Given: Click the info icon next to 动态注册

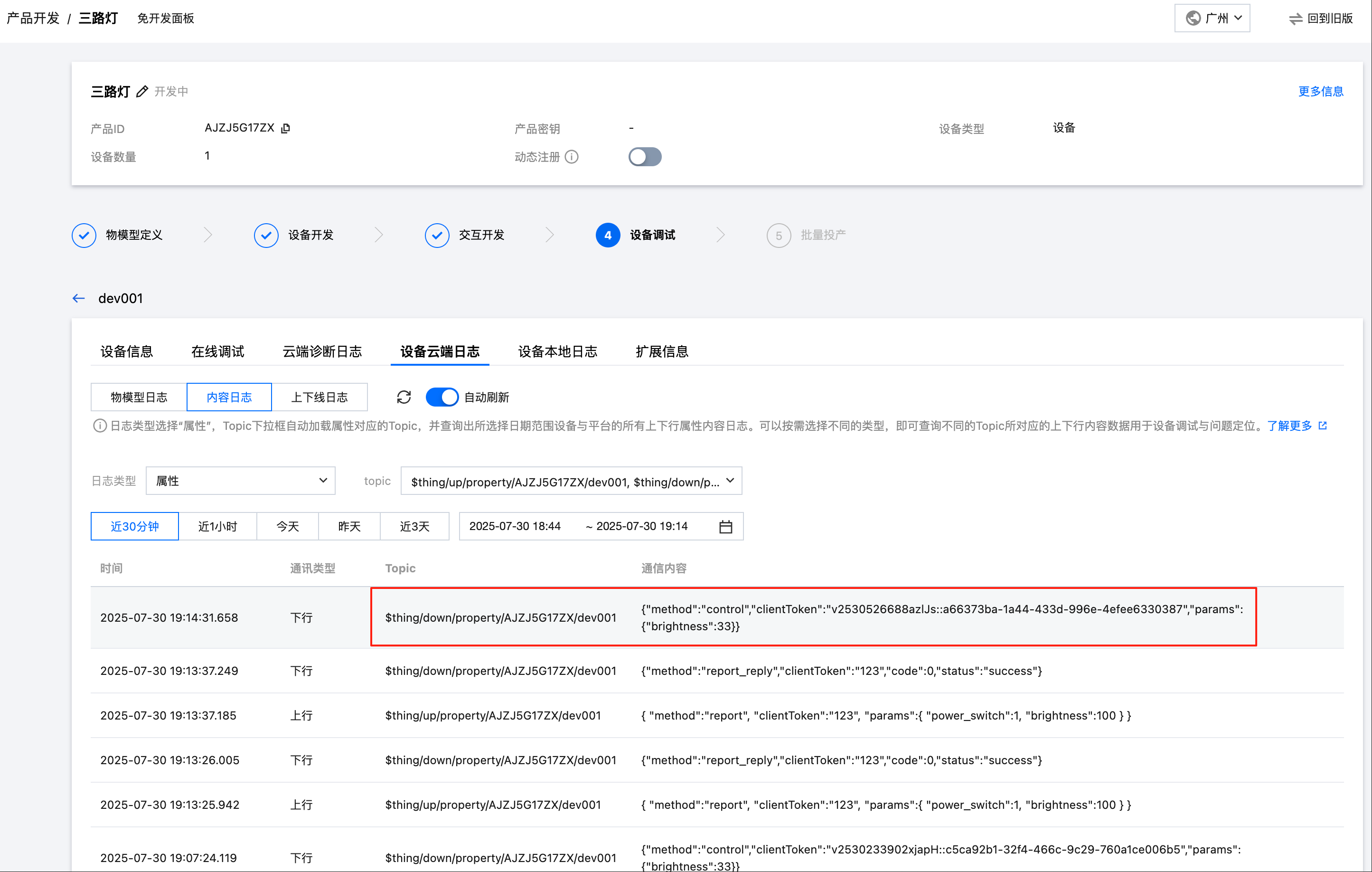Looking at the screenshot, I should 572,157.
